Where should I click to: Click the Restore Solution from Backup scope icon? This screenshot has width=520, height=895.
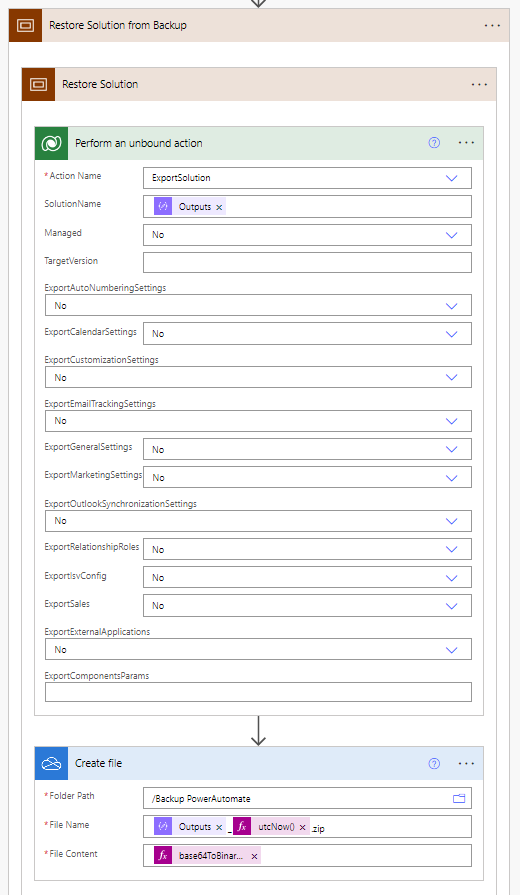tap(26, 25)
